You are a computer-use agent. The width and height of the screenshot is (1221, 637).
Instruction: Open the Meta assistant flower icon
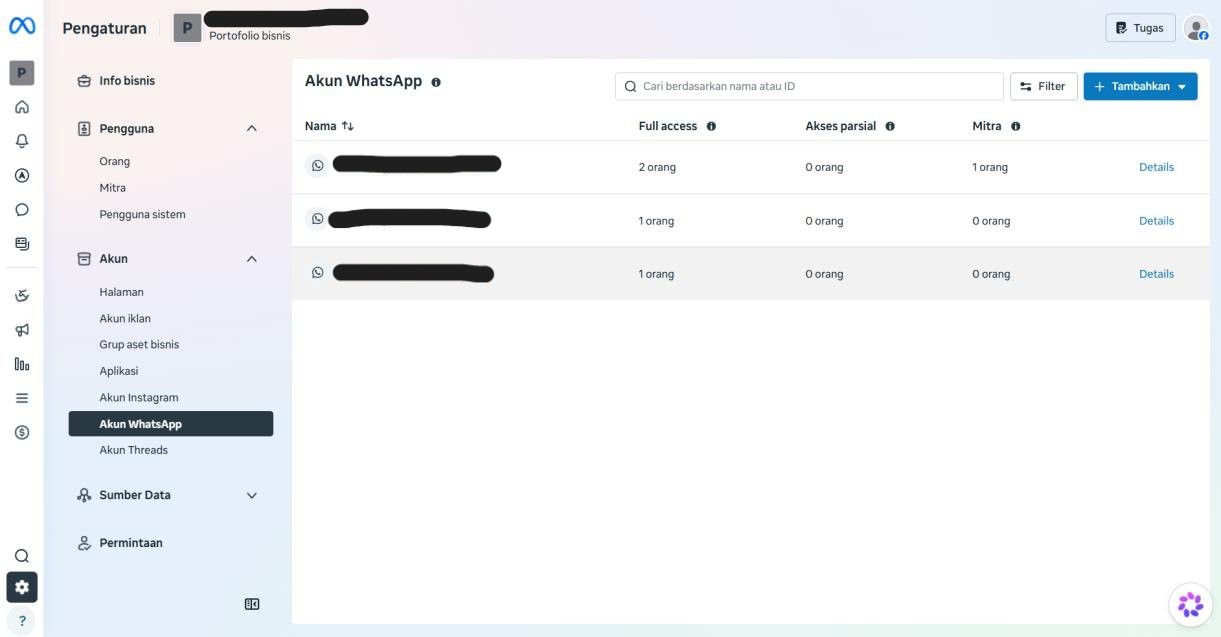(x=1190, y=604)
